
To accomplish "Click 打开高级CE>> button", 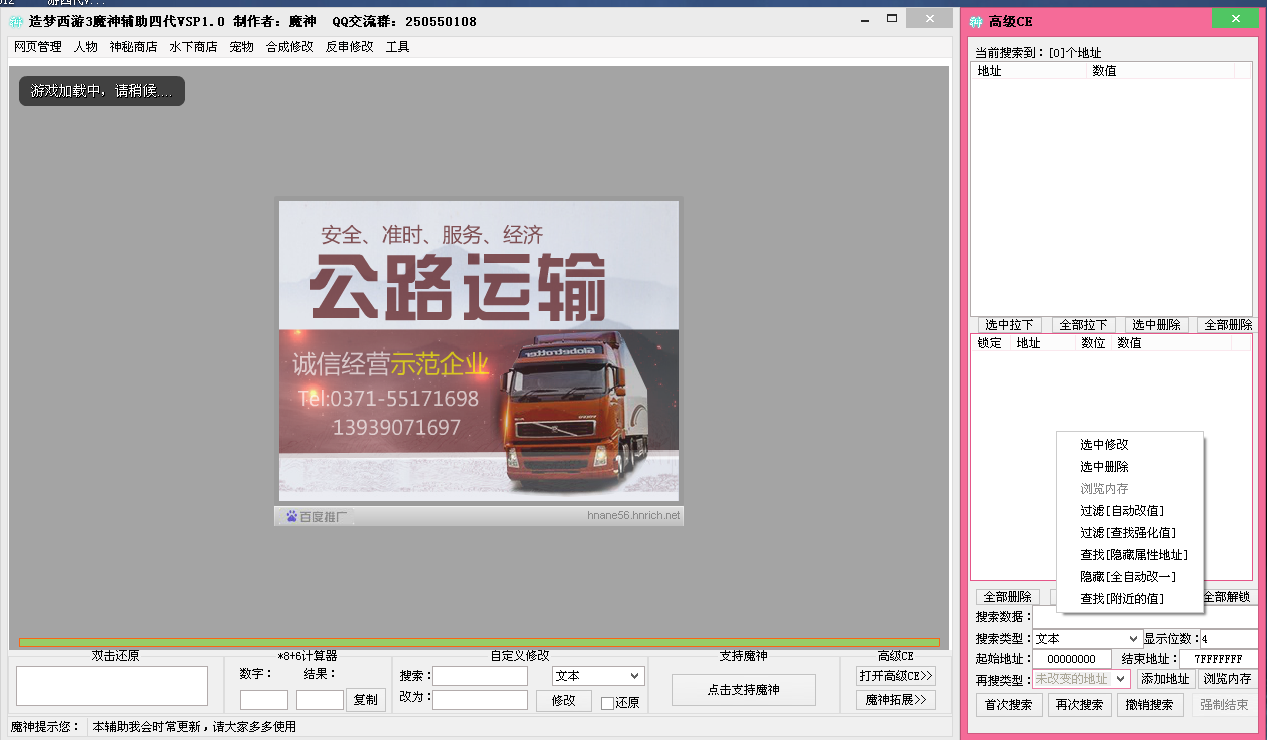I will coord(896,676).
